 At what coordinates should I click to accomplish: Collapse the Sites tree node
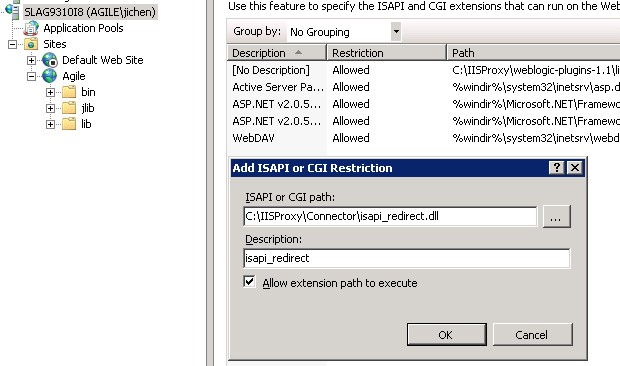point(12,44)
